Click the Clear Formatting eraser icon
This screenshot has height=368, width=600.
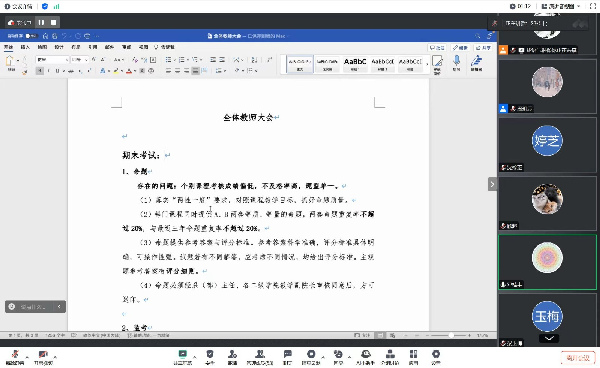[x=135, y=60]
